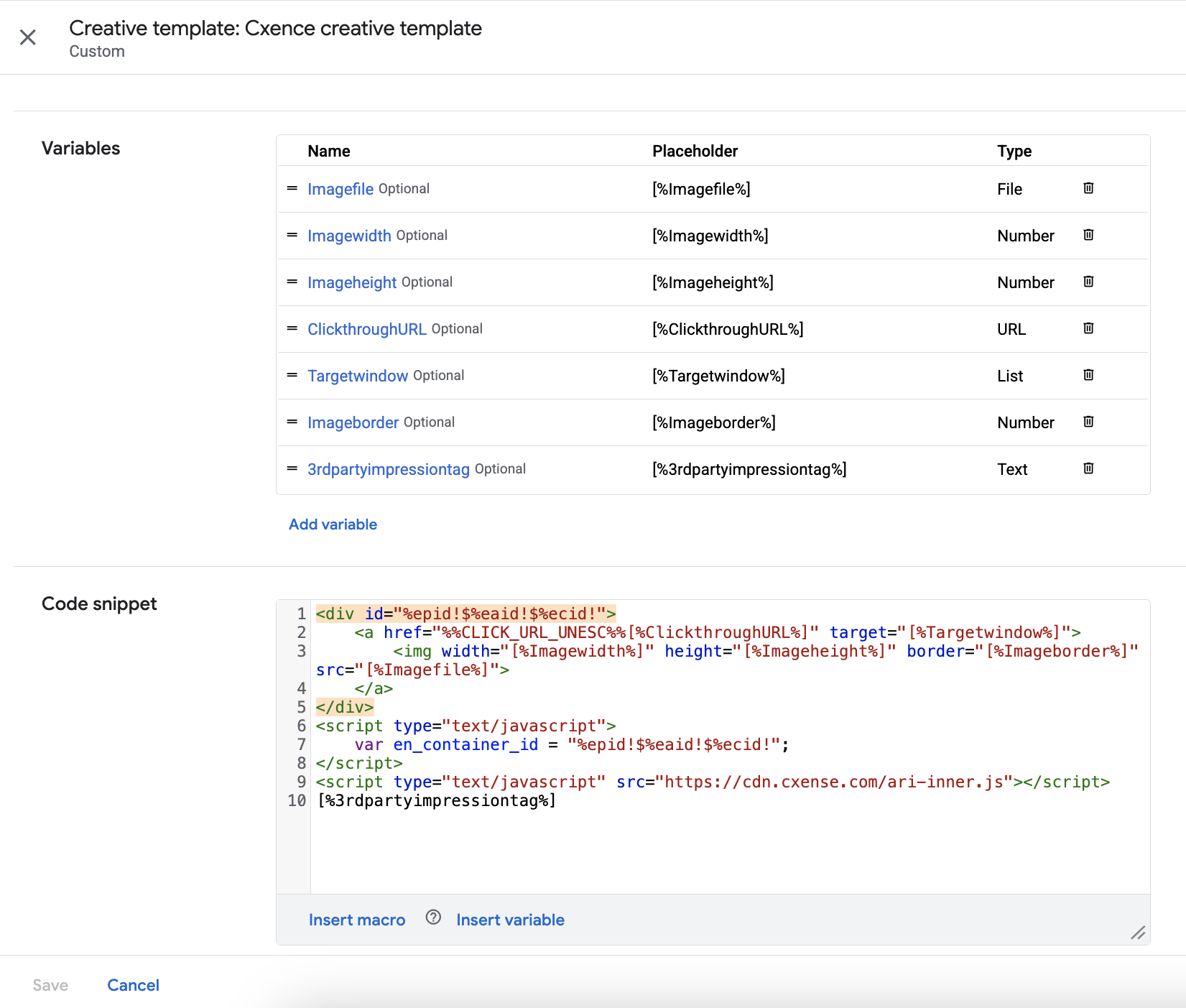Delete the 3rdpartyimpressiontag variable
The height and width of the screenshot is (1008, 1186).
coord(1088,468)
